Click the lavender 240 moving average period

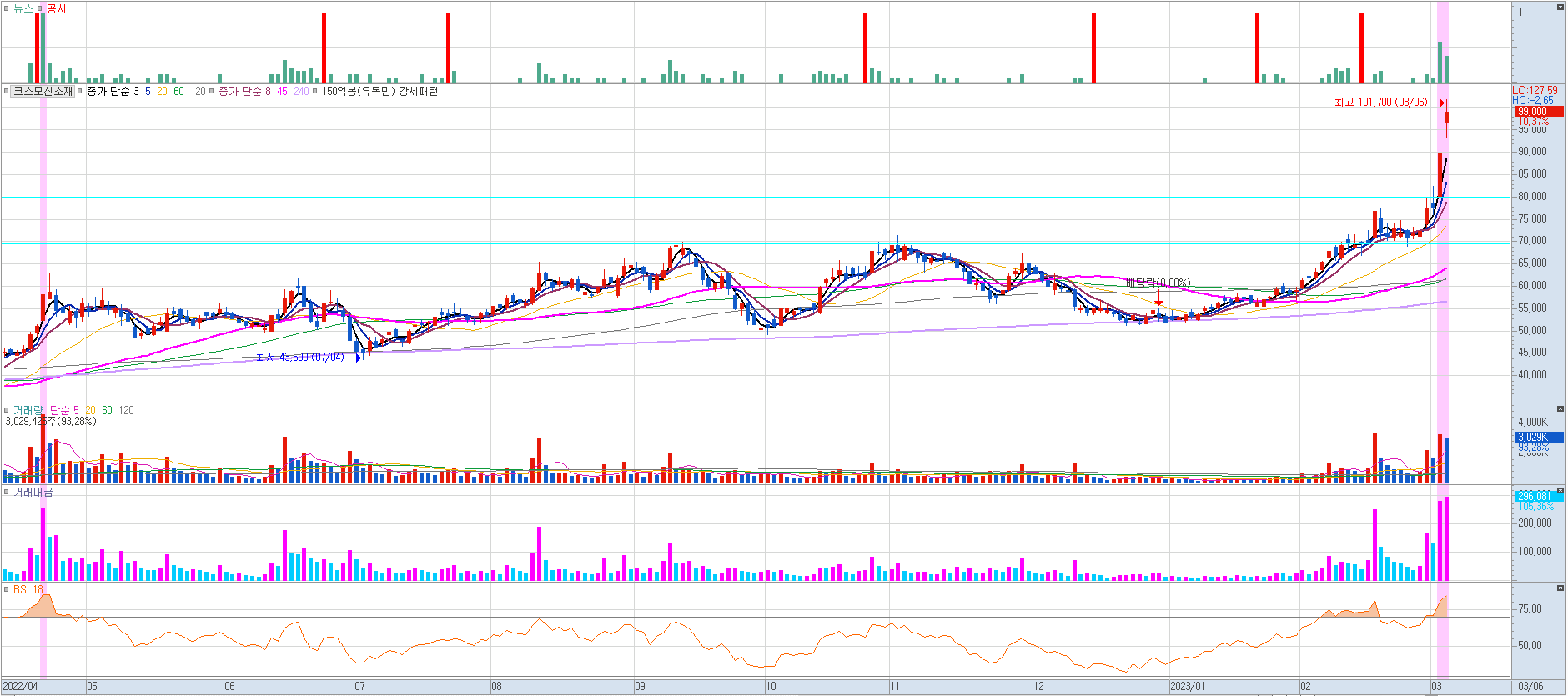click(301, 92)
